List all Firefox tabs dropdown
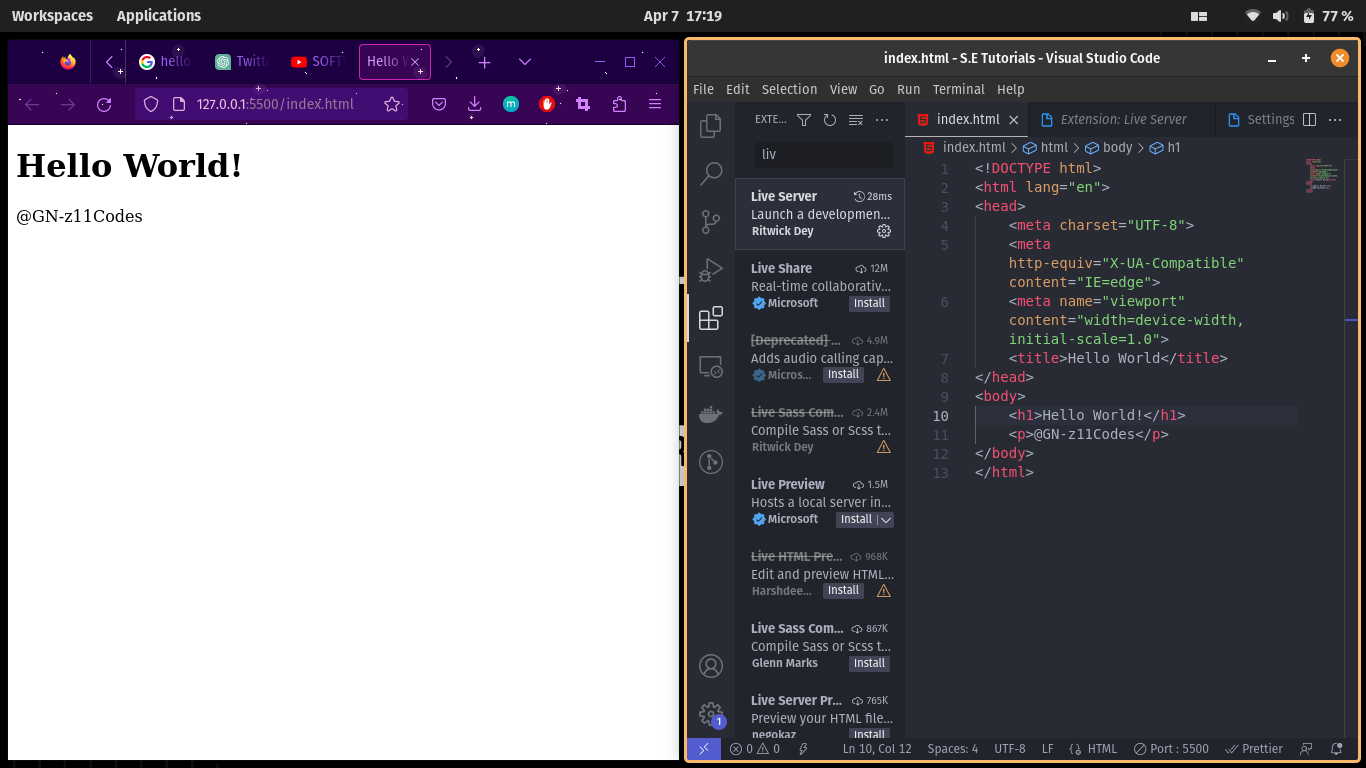 525,62
